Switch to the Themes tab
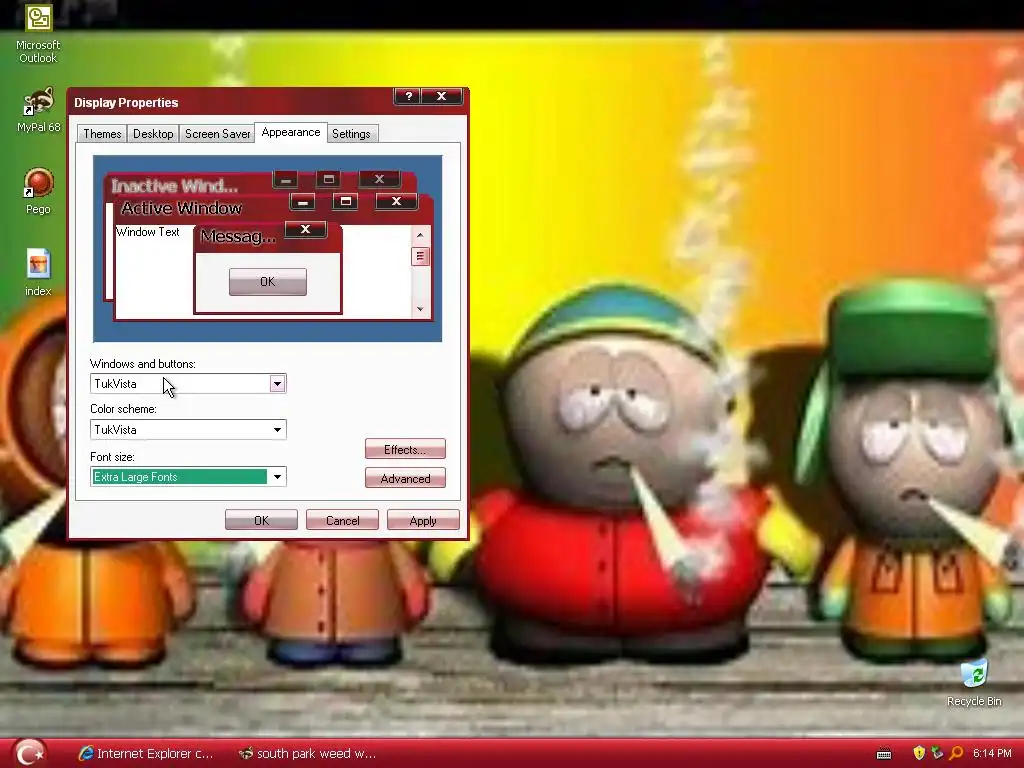 (102, 134)
